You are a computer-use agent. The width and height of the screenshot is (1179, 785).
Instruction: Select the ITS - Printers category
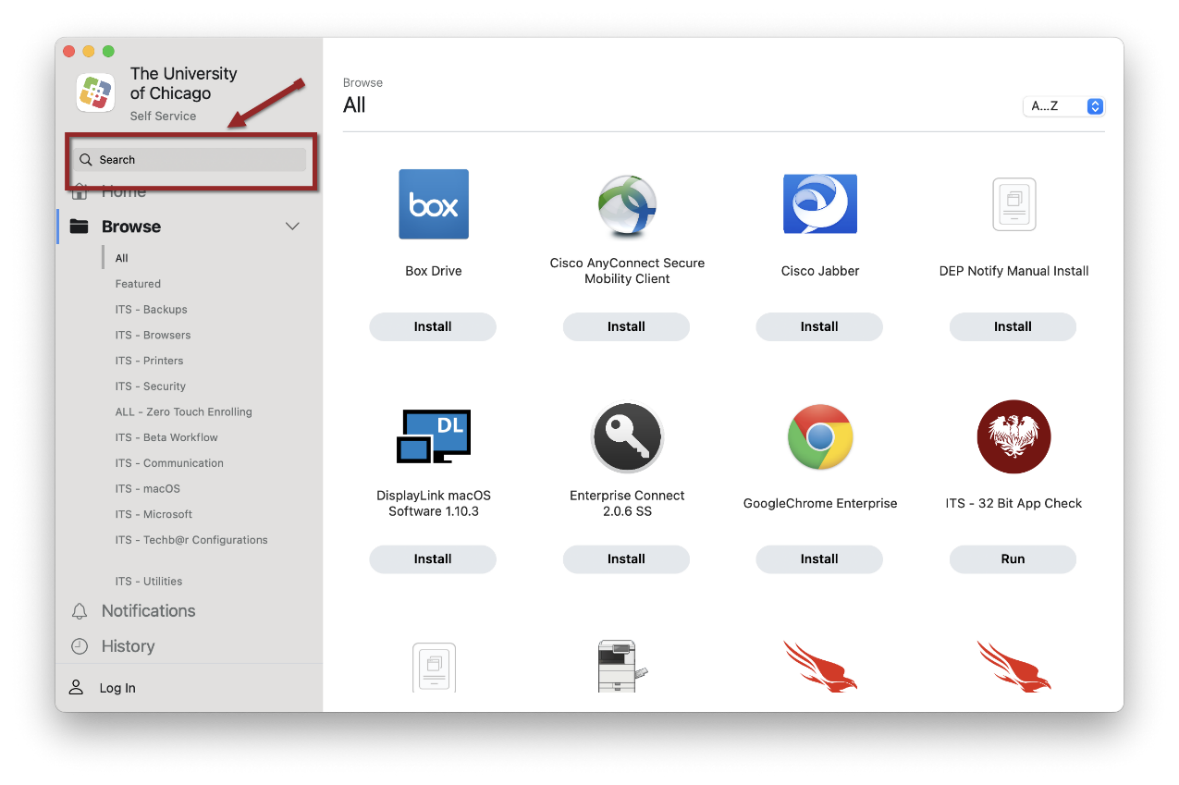point(149,361)
